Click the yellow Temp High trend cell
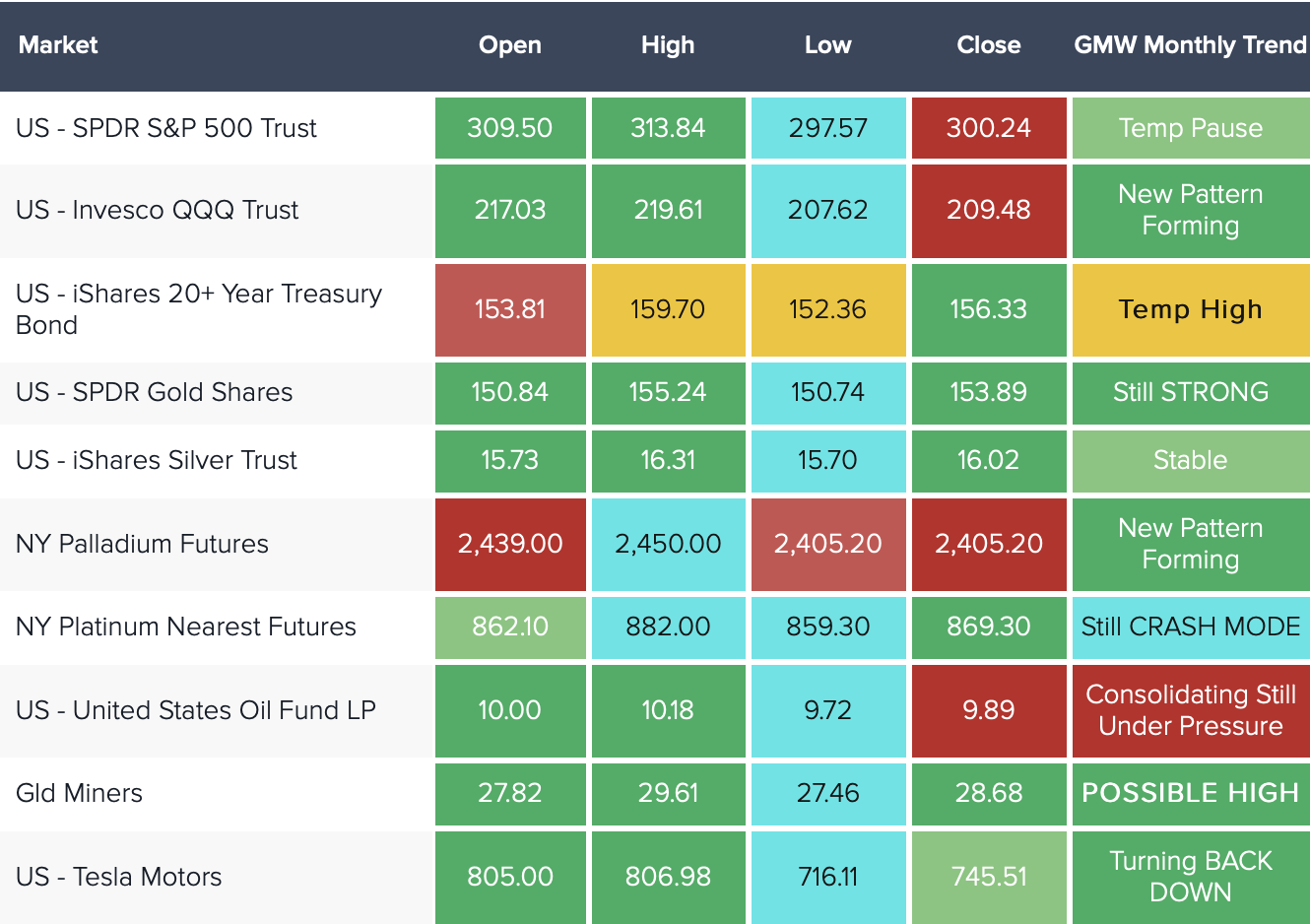Image resolution: width=1310 pixels, height=924 pixels. tap(1190, 309)
